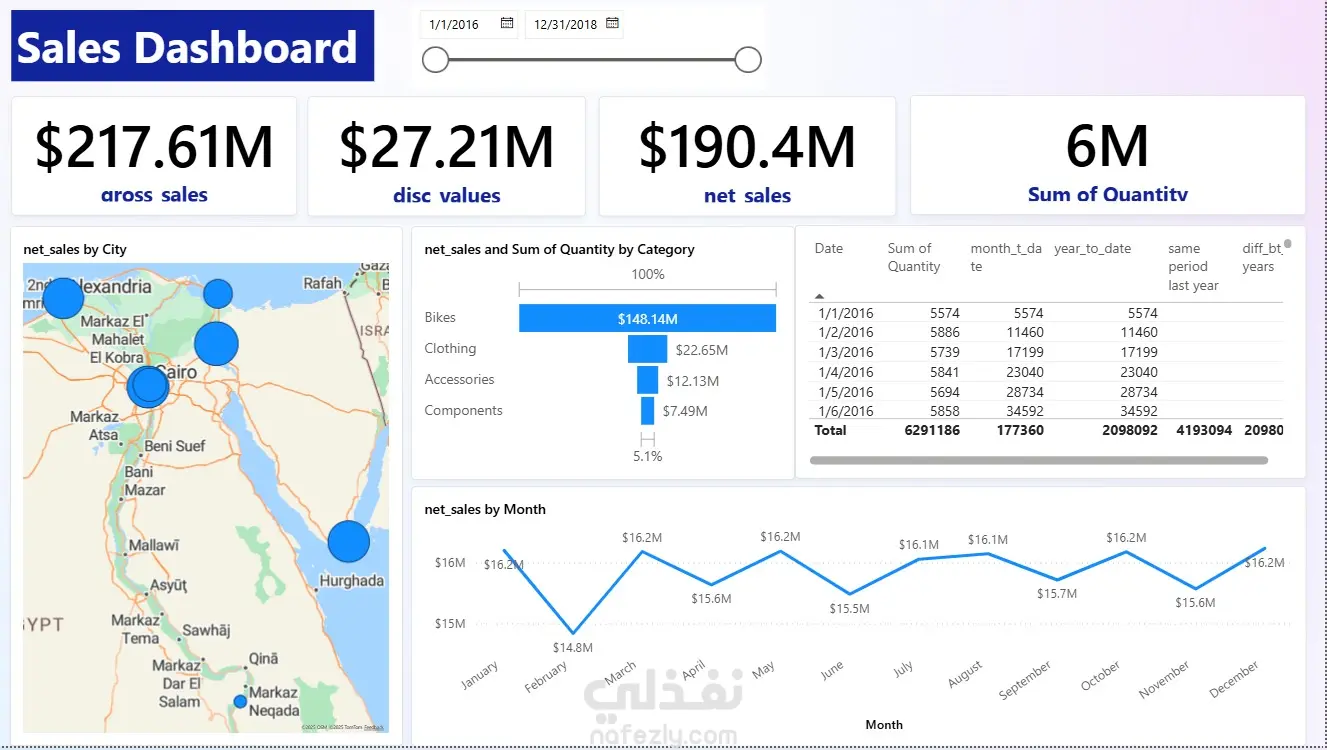Click the year_to_date column header

(x=1092, y=248)
